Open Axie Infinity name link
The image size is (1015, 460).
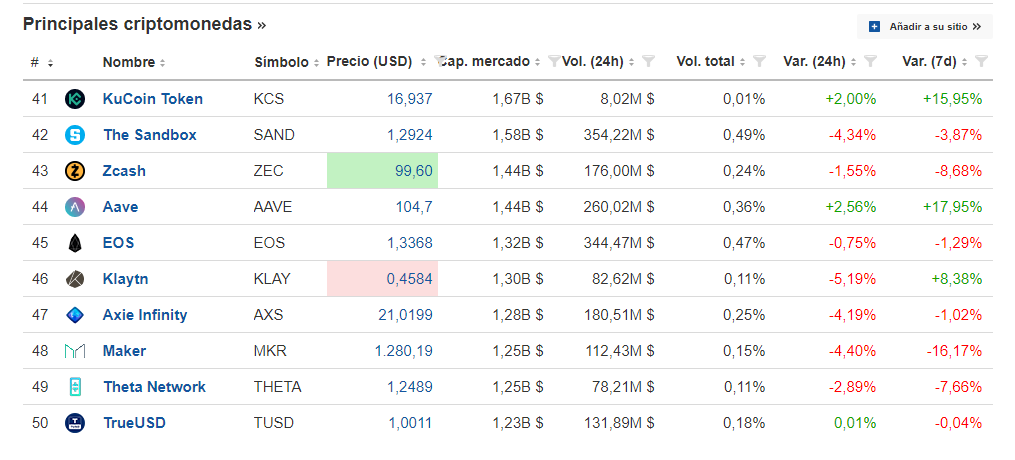[x=145, y=315]
